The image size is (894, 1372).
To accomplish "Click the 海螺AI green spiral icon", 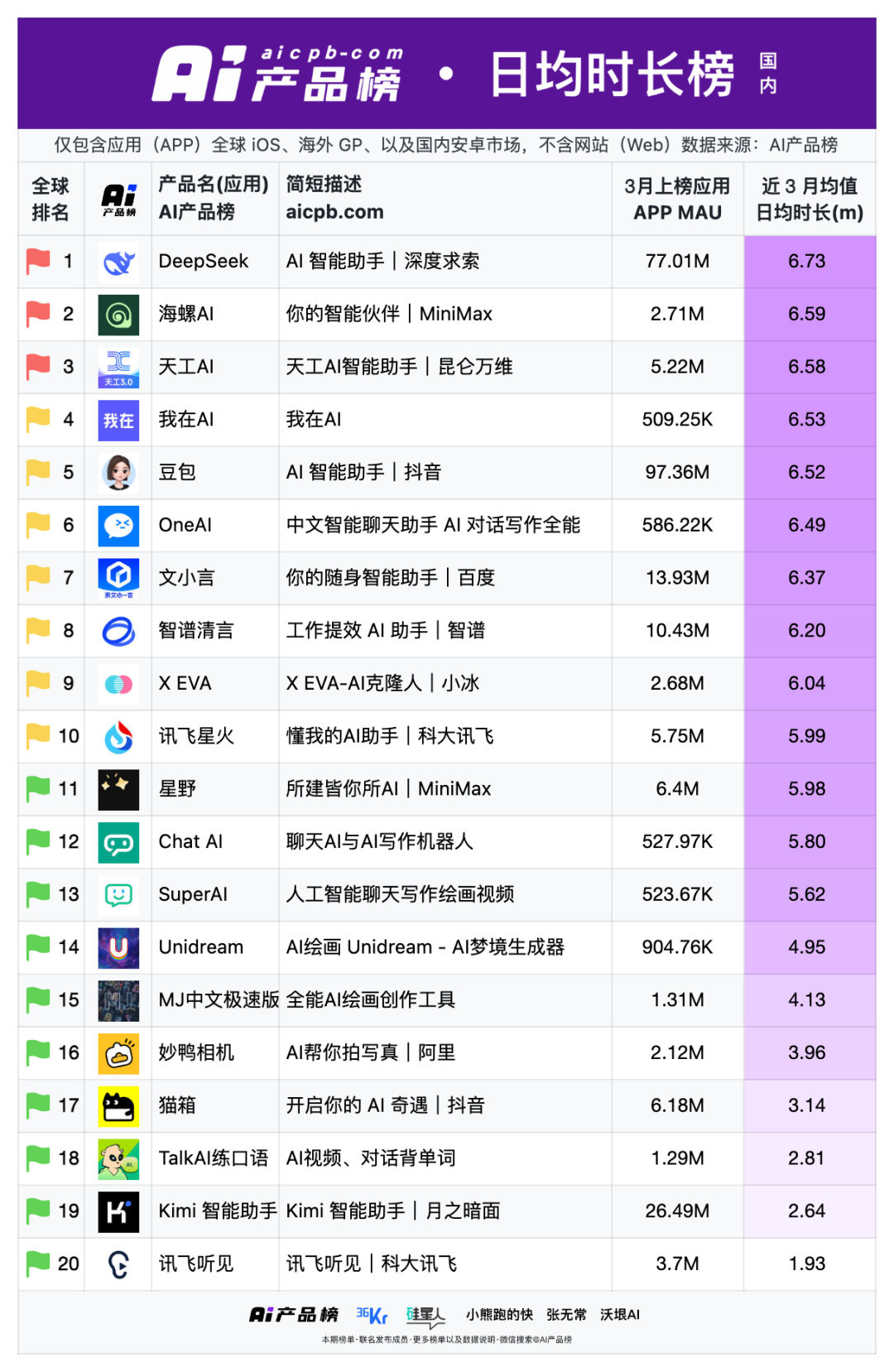I will point(118,315).
